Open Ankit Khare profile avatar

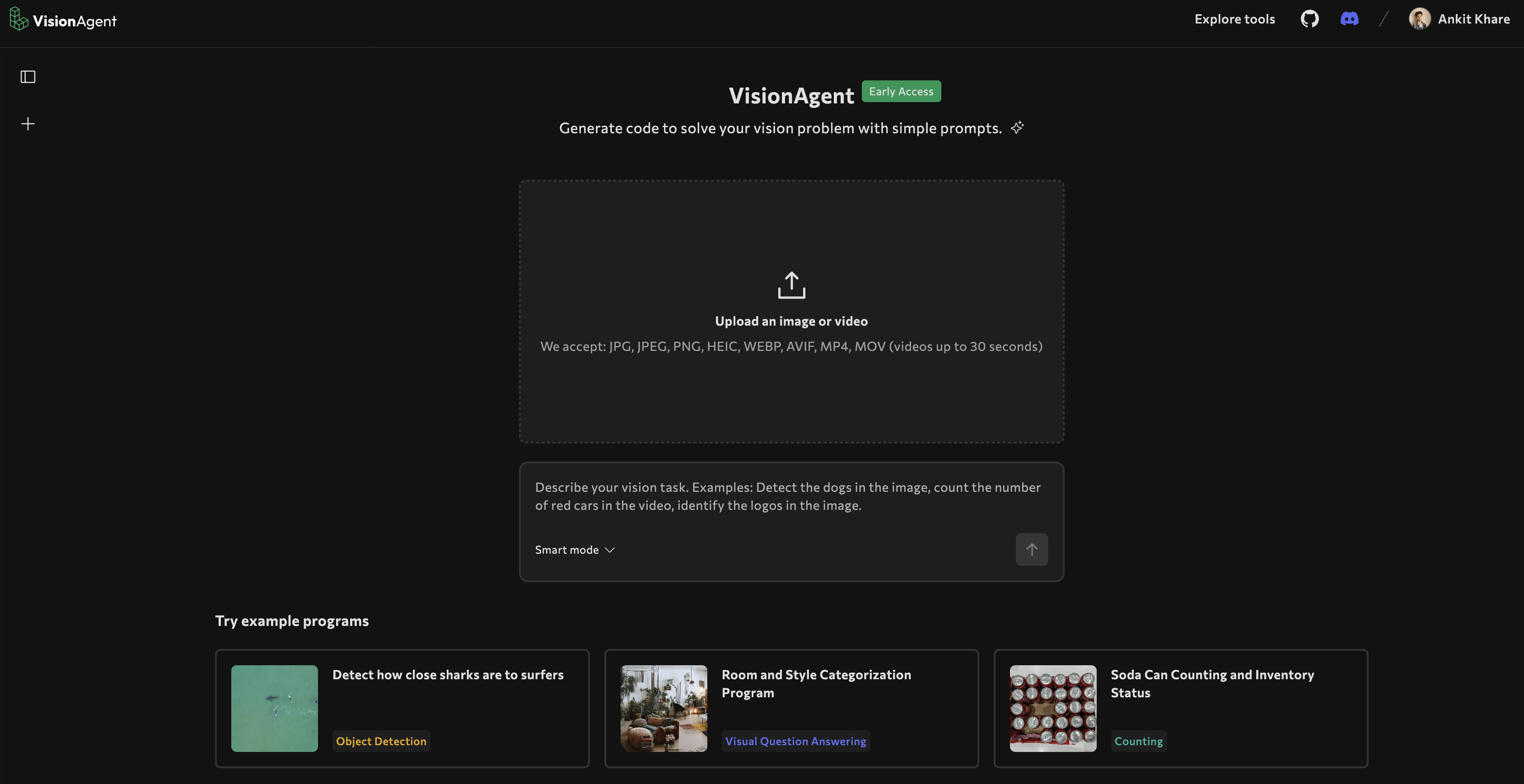click(1419, 19)
